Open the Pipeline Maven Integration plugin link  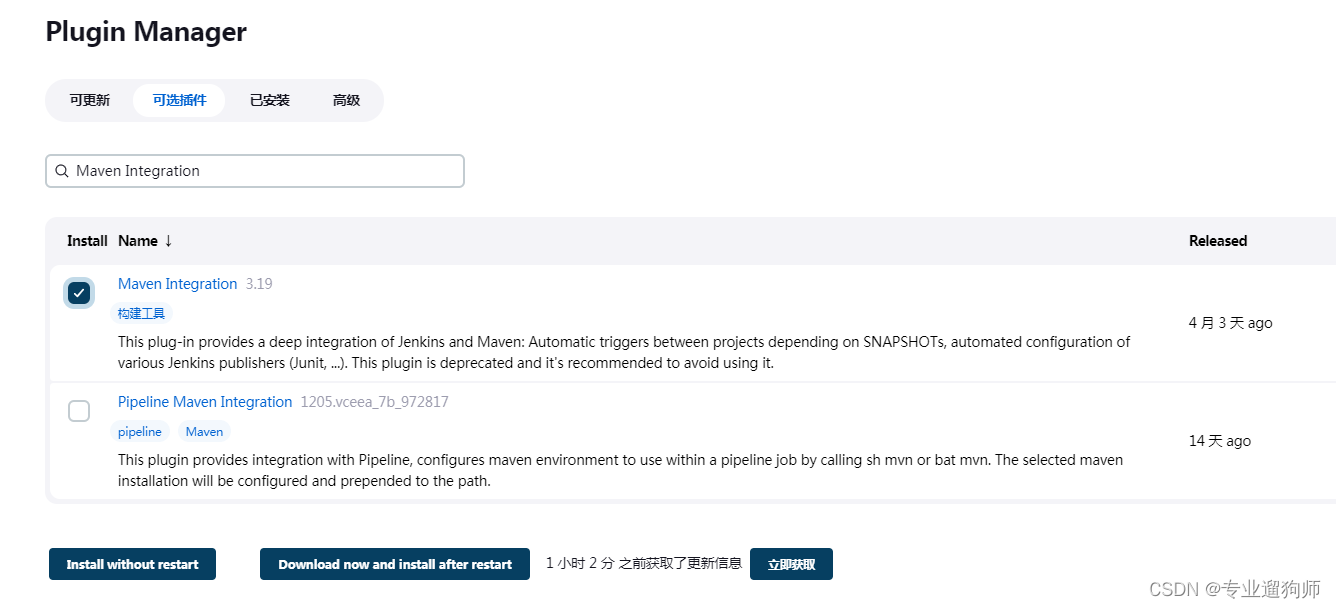pyautogui.click(x=205, y=402)
